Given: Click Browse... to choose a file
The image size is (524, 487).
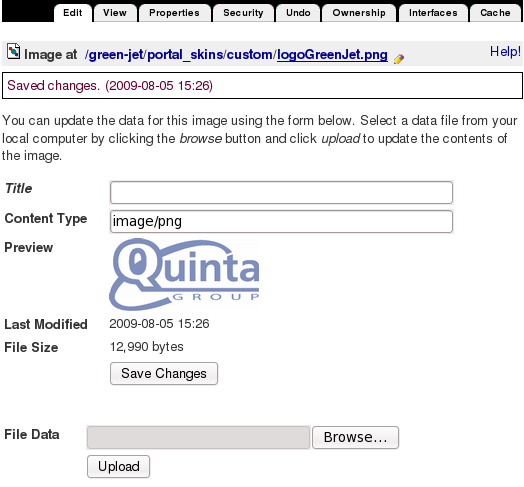Looking at the screenshot, I should point(355,437).
